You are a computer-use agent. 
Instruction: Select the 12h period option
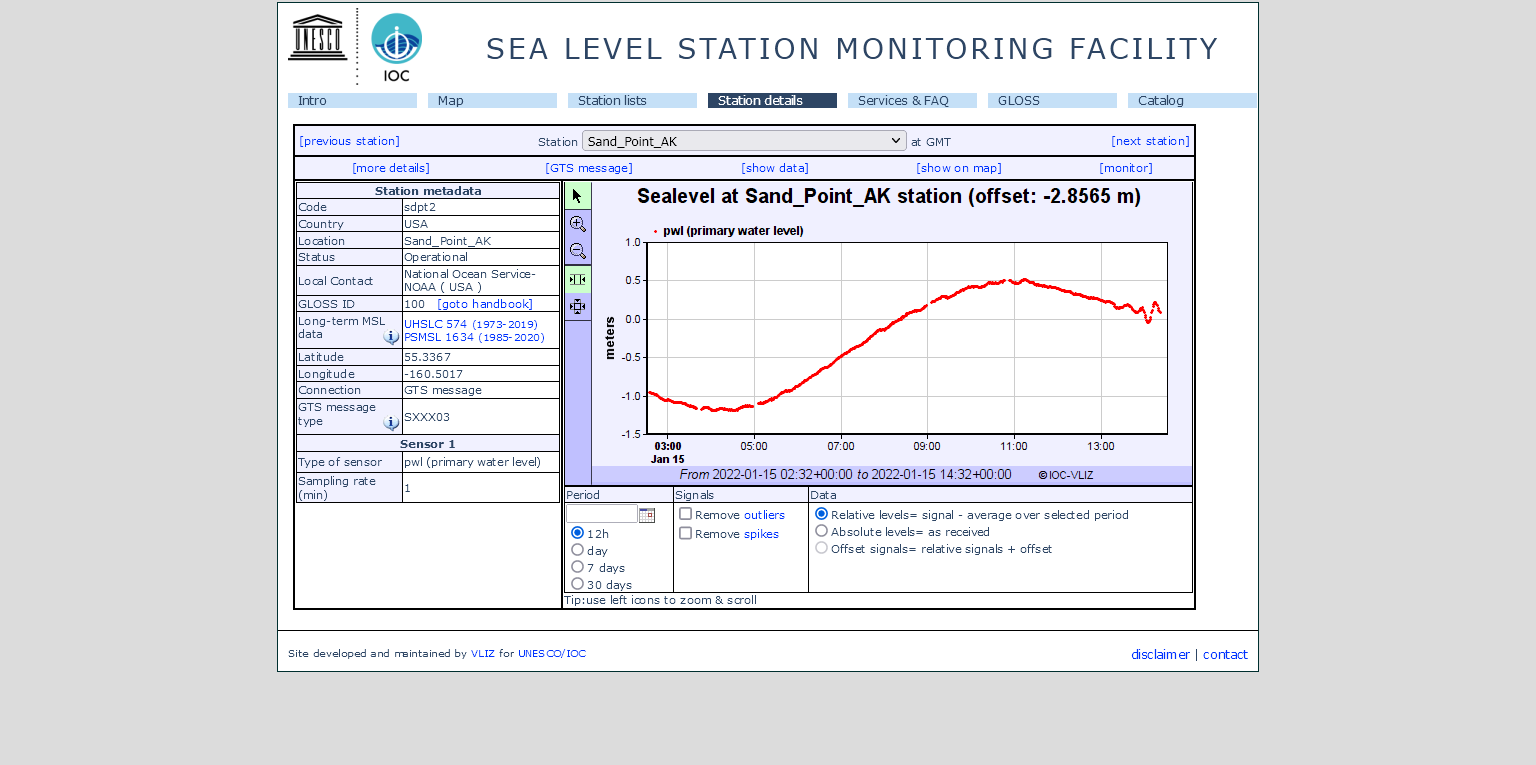[x=577, y=533]
